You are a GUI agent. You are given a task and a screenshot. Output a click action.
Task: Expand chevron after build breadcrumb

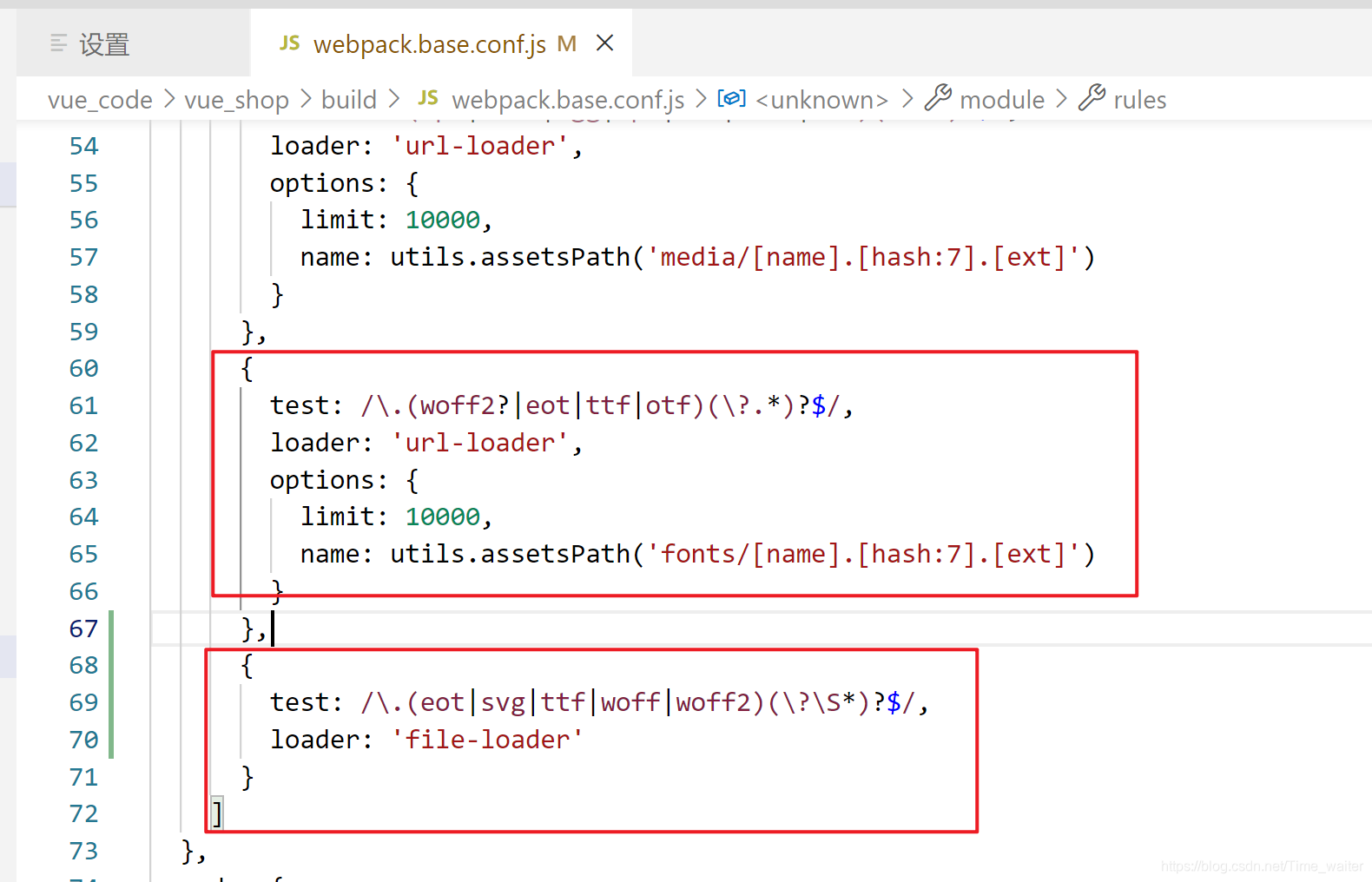coord(393,99)
